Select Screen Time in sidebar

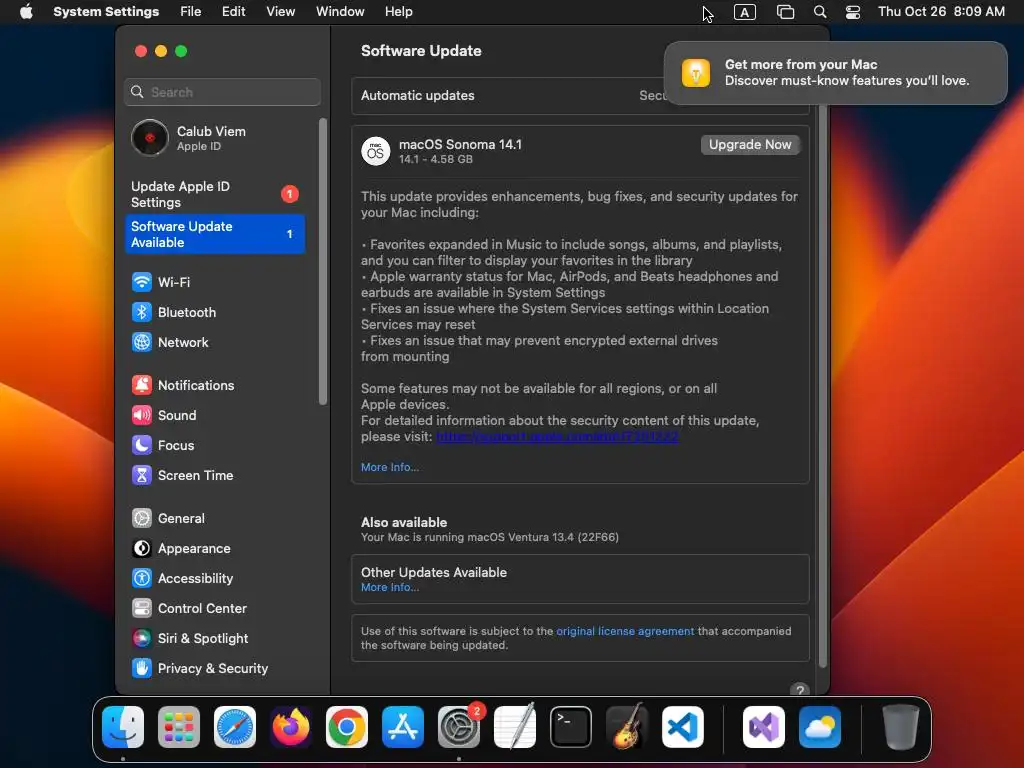tap(182, 475)
